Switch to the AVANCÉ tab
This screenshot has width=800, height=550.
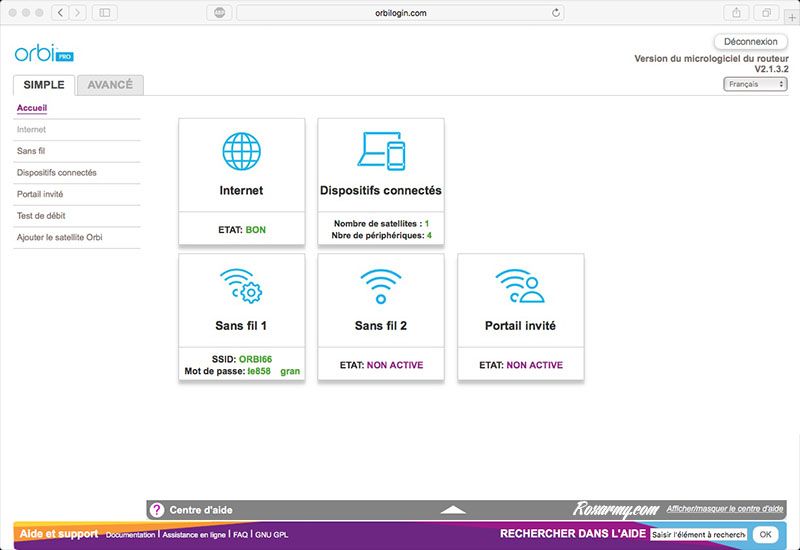(110, 85)
